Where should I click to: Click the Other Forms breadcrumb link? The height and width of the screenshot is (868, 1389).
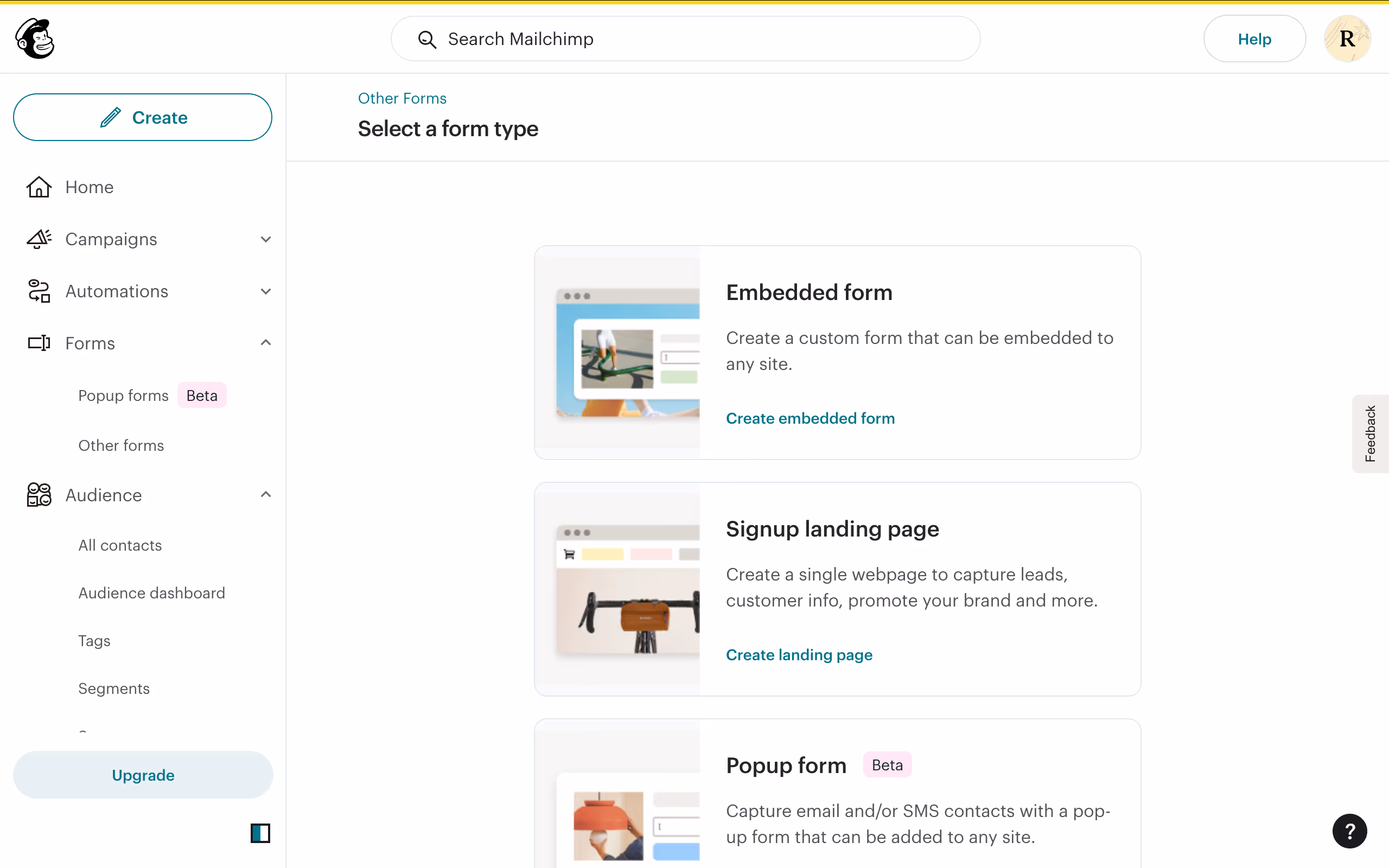(403, 98)
